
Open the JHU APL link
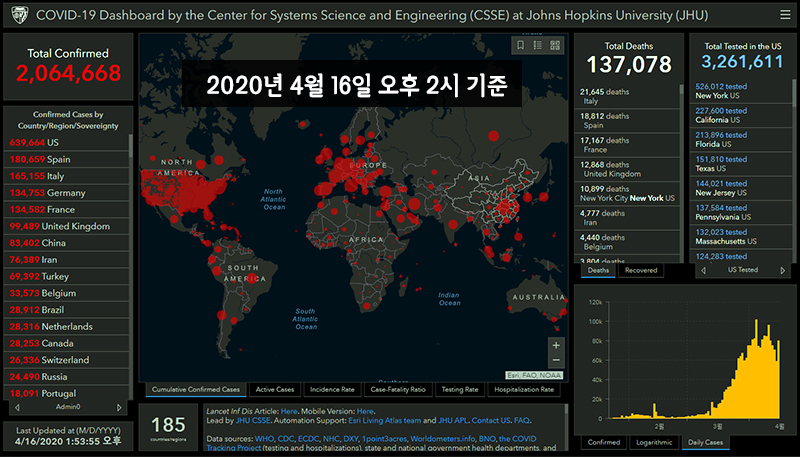click(x=453, y=421)
